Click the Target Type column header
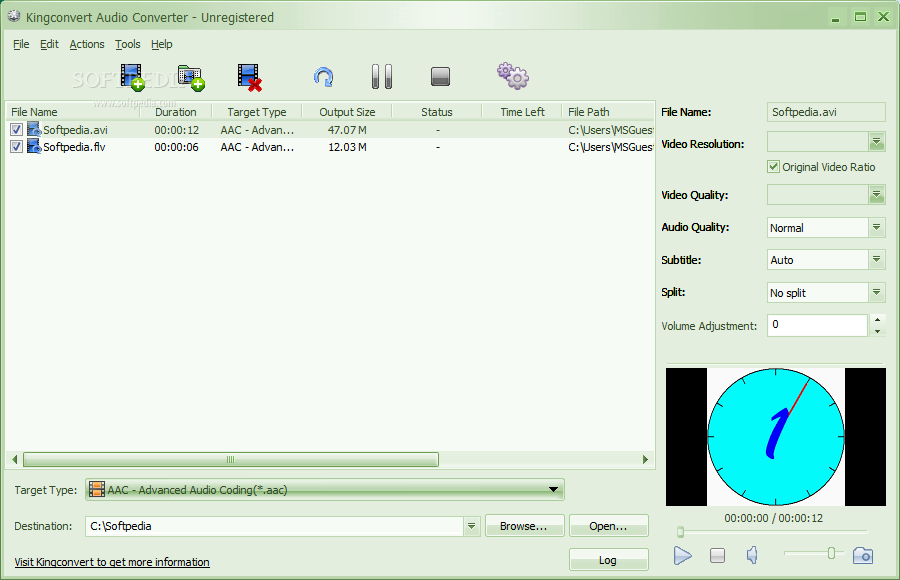 coord(257,112)
